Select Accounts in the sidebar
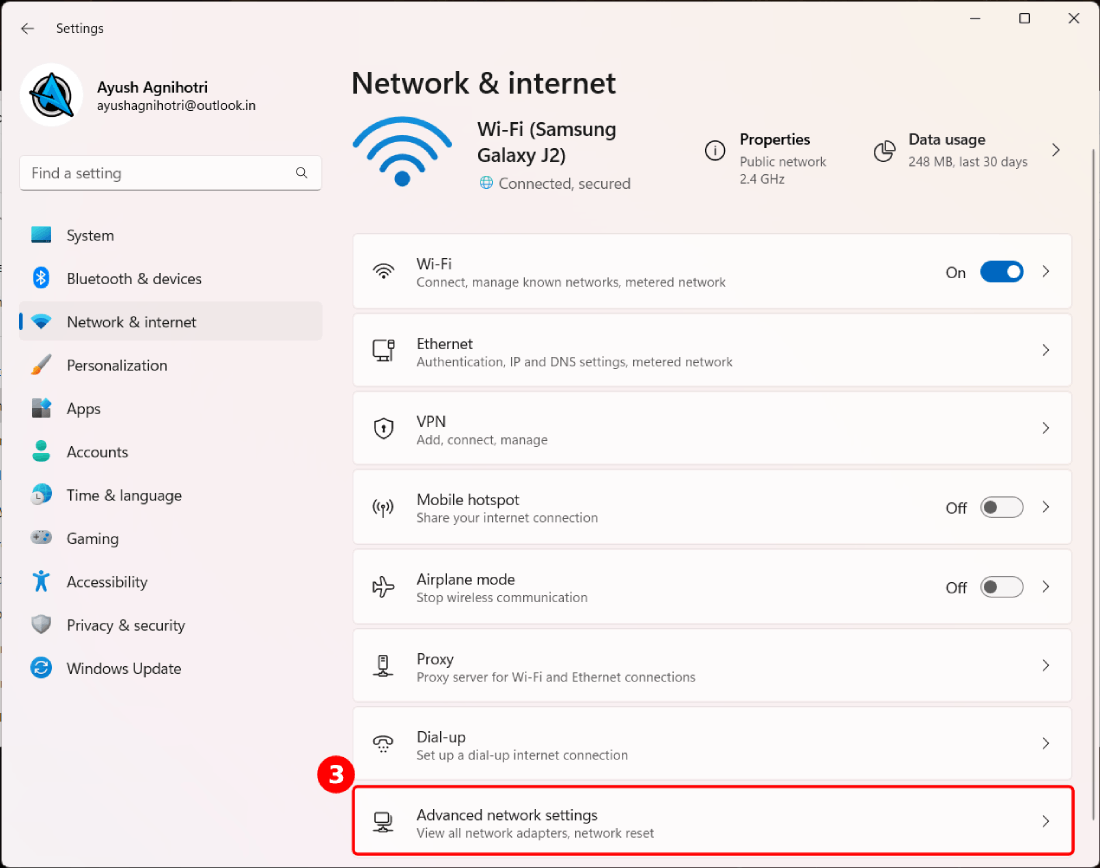The height and width of the screenshot is (868, 1100). pyautogui.click(x=97, y=452)
